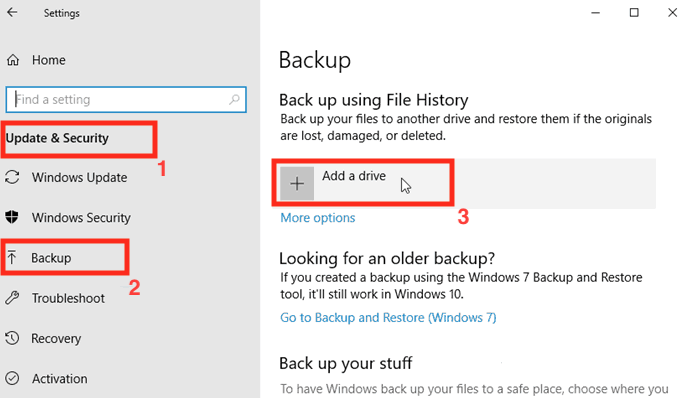Viewport: 686px width, 398px height.
Task: Minimize the Settings window
Action: (595, 13)
